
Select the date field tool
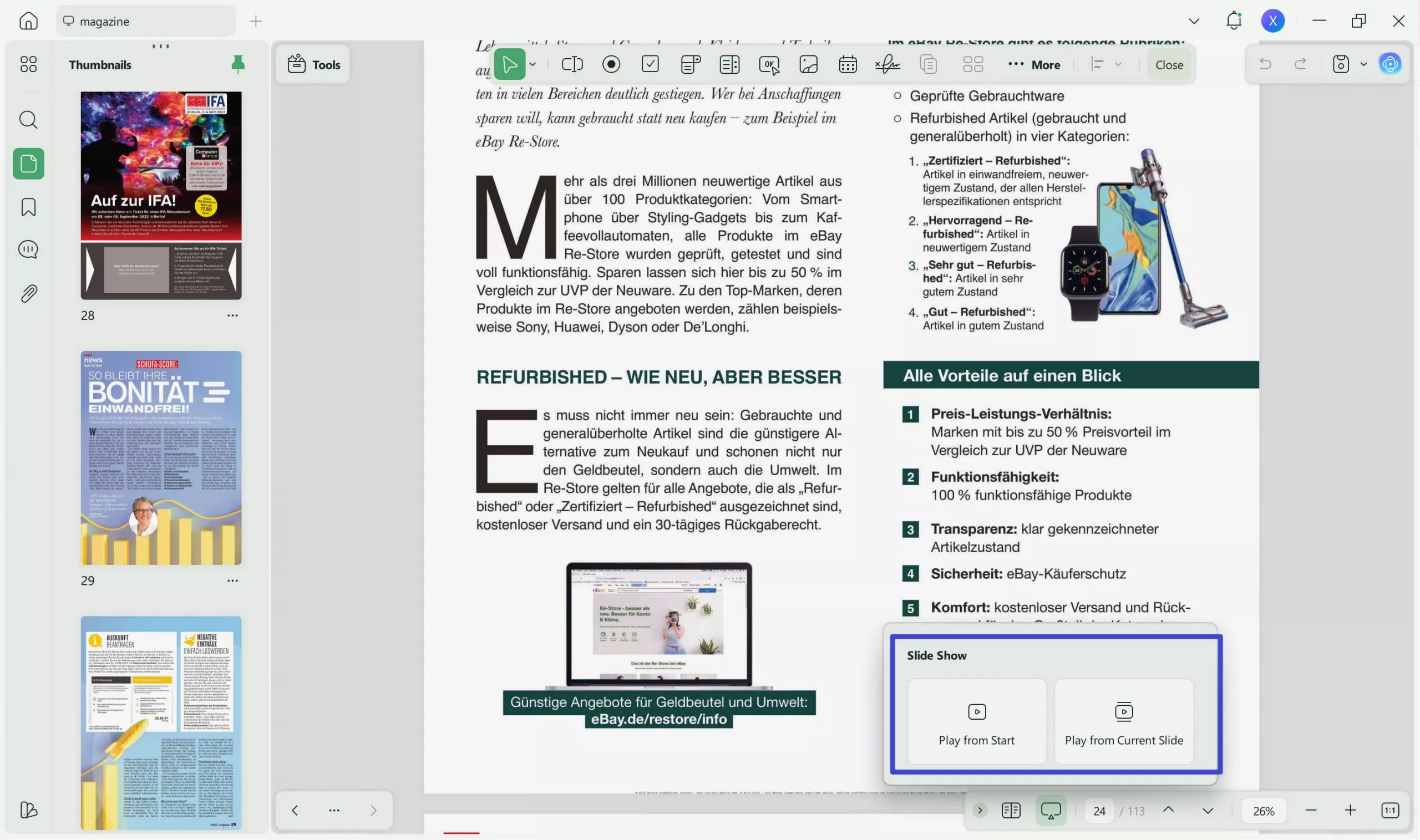[x=848, y=64]
